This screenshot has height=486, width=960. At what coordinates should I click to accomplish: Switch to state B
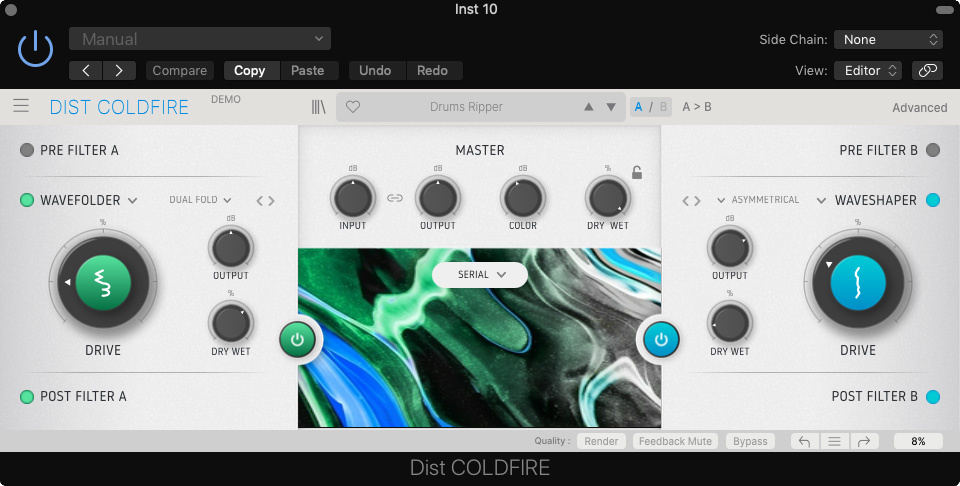point(663,107)
